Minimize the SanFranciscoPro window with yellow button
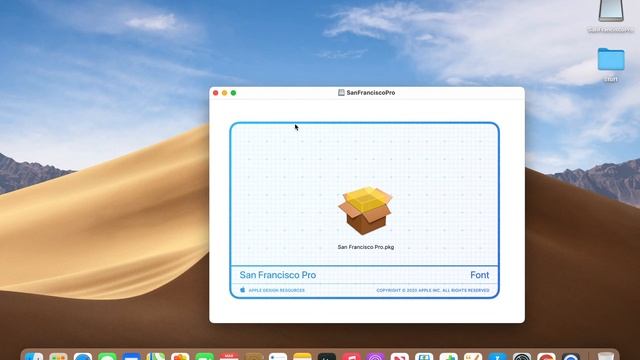 pyautogui.click(x=224, y=93)
